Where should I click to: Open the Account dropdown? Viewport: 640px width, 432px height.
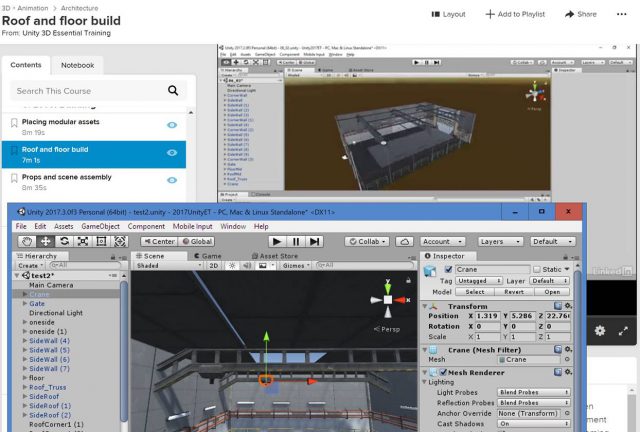click(442, 242)
